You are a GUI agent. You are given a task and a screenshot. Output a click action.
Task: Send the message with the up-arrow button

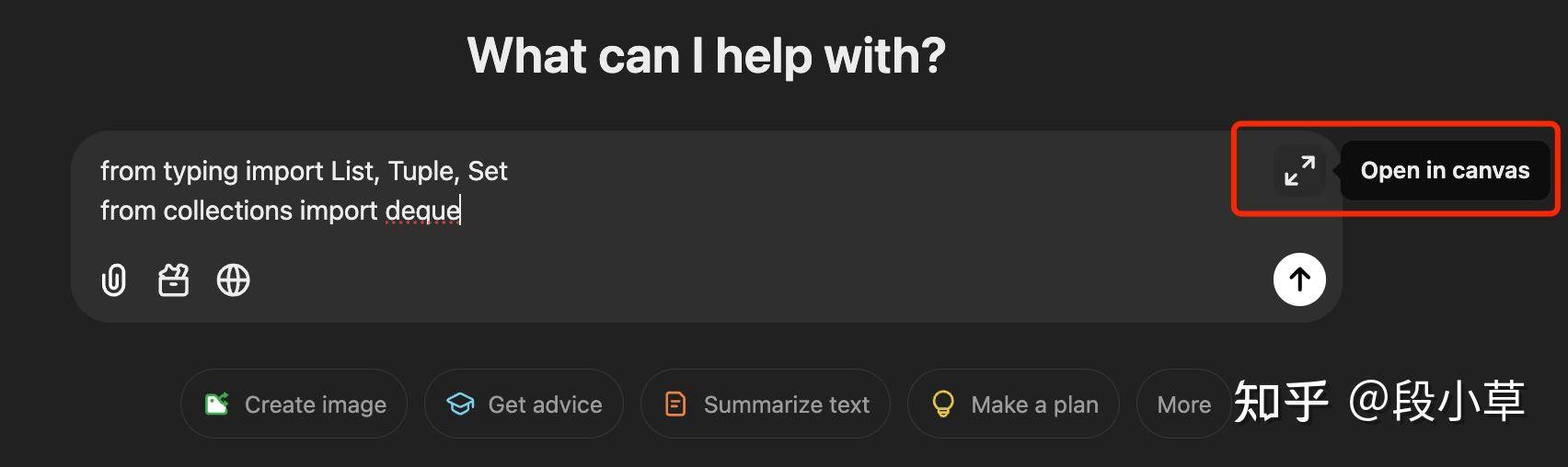1299,279
